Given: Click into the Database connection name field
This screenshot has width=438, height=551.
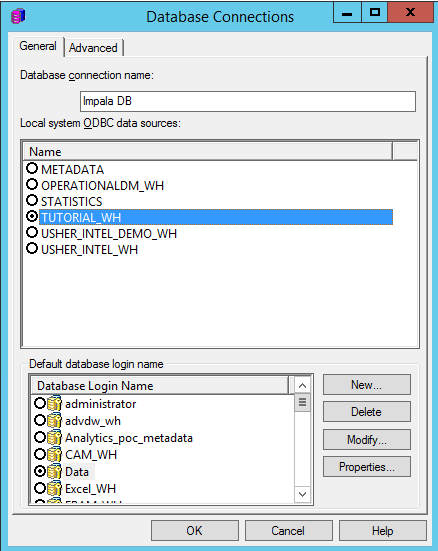Looking at the screenshot, I should point(248,101).
